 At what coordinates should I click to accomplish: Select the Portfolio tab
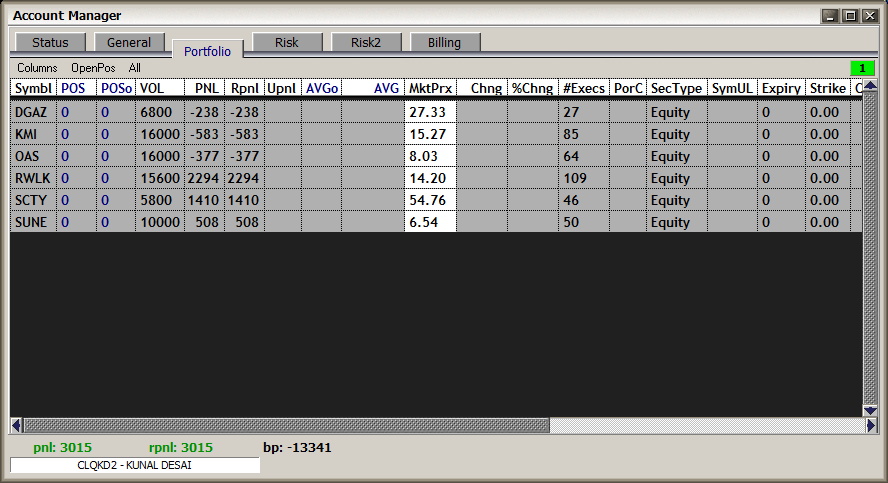pos(207,51)
